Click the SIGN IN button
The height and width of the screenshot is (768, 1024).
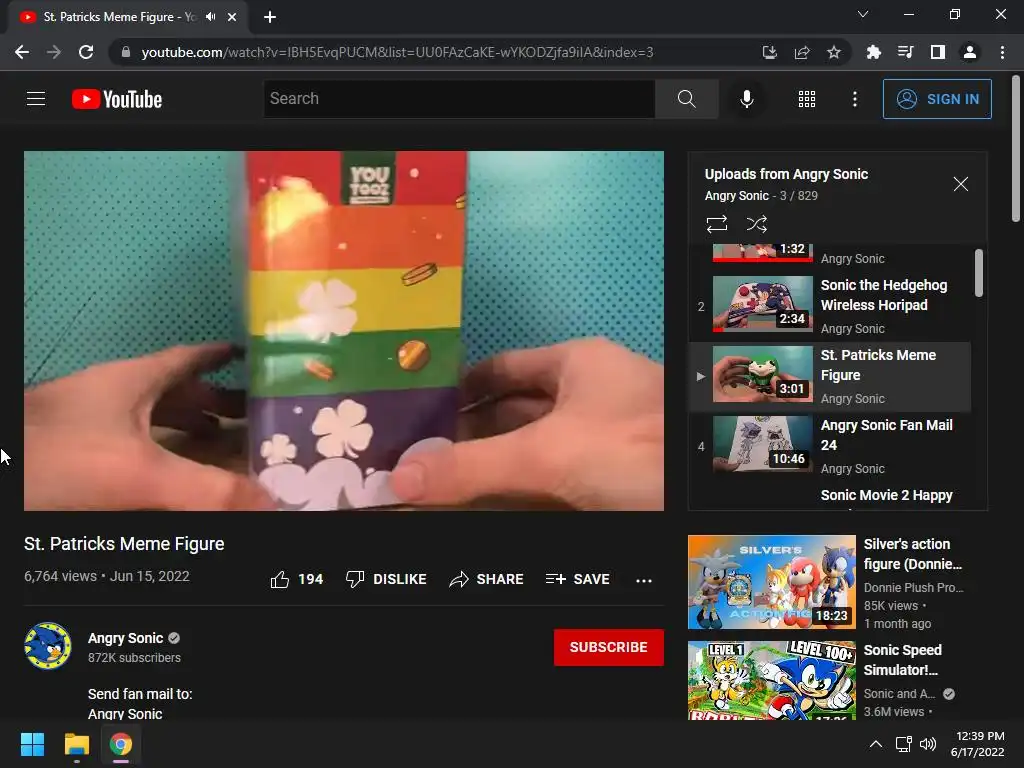936,99
